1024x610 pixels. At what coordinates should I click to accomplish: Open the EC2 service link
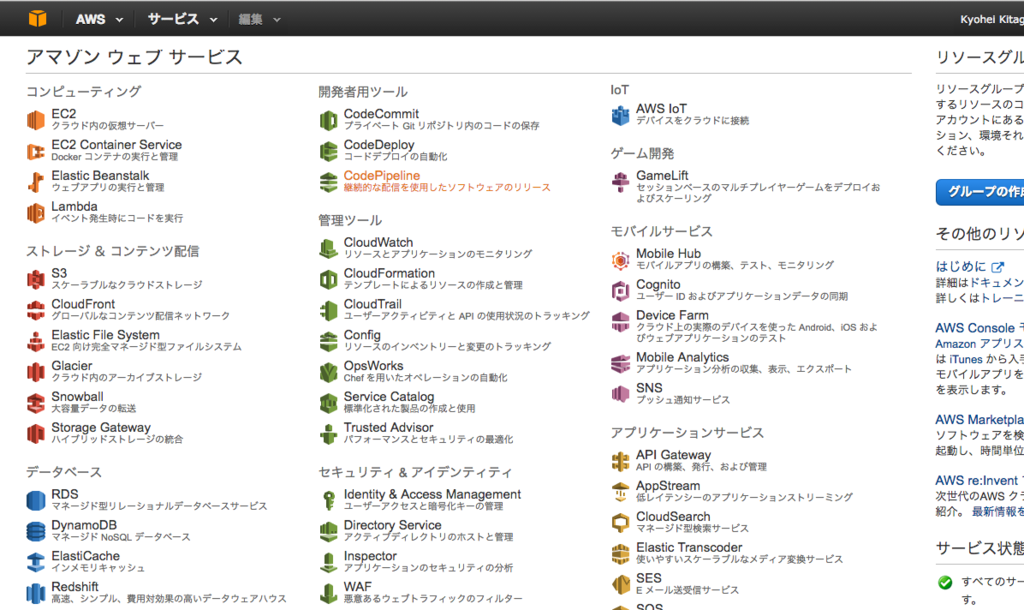click(x=64, y=114)
